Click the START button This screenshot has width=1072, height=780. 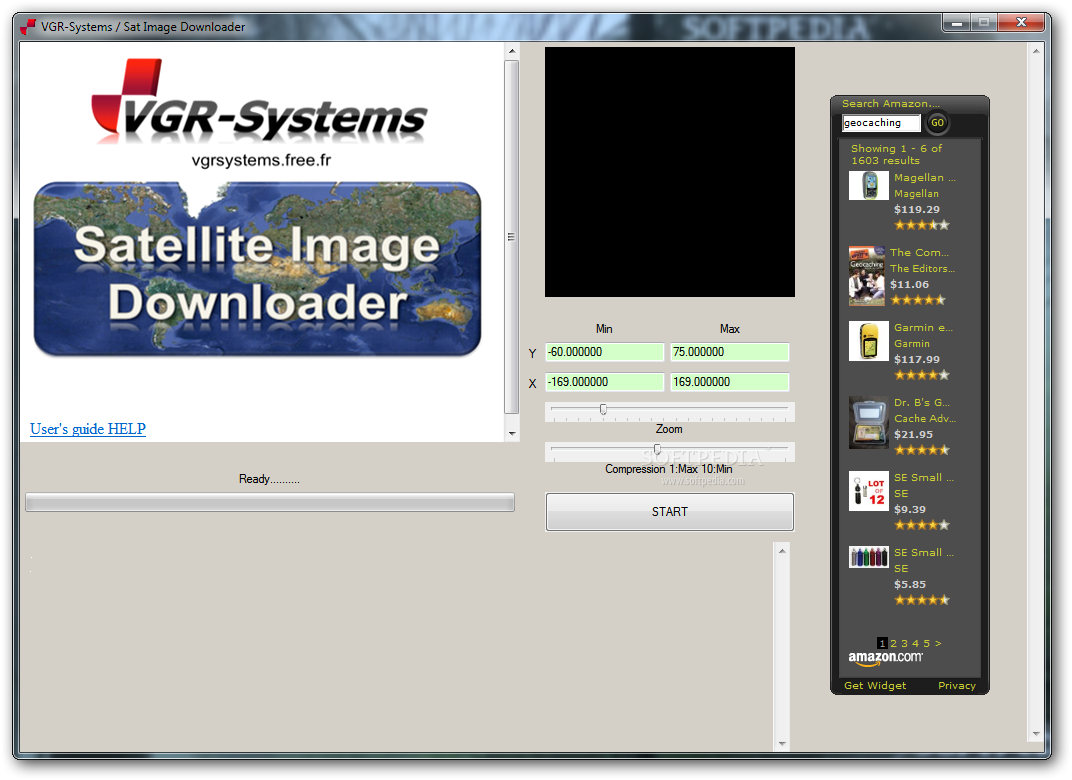pos(669,511)
